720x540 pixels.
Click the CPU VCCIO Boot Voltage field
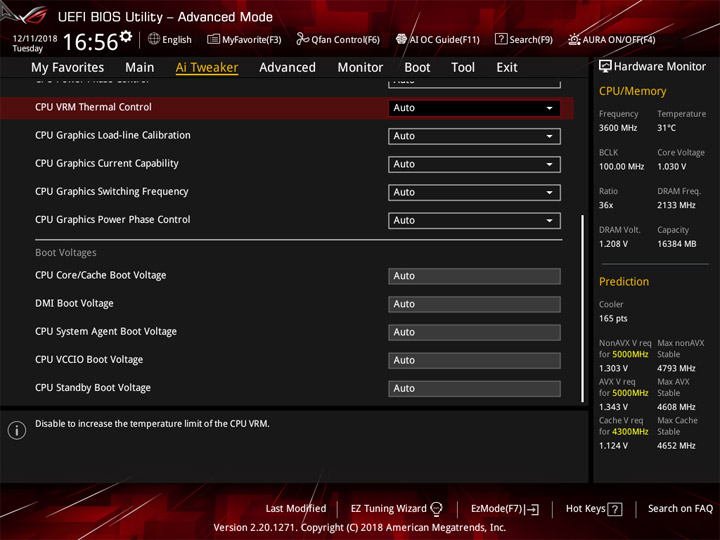click(x=474, y=360)
